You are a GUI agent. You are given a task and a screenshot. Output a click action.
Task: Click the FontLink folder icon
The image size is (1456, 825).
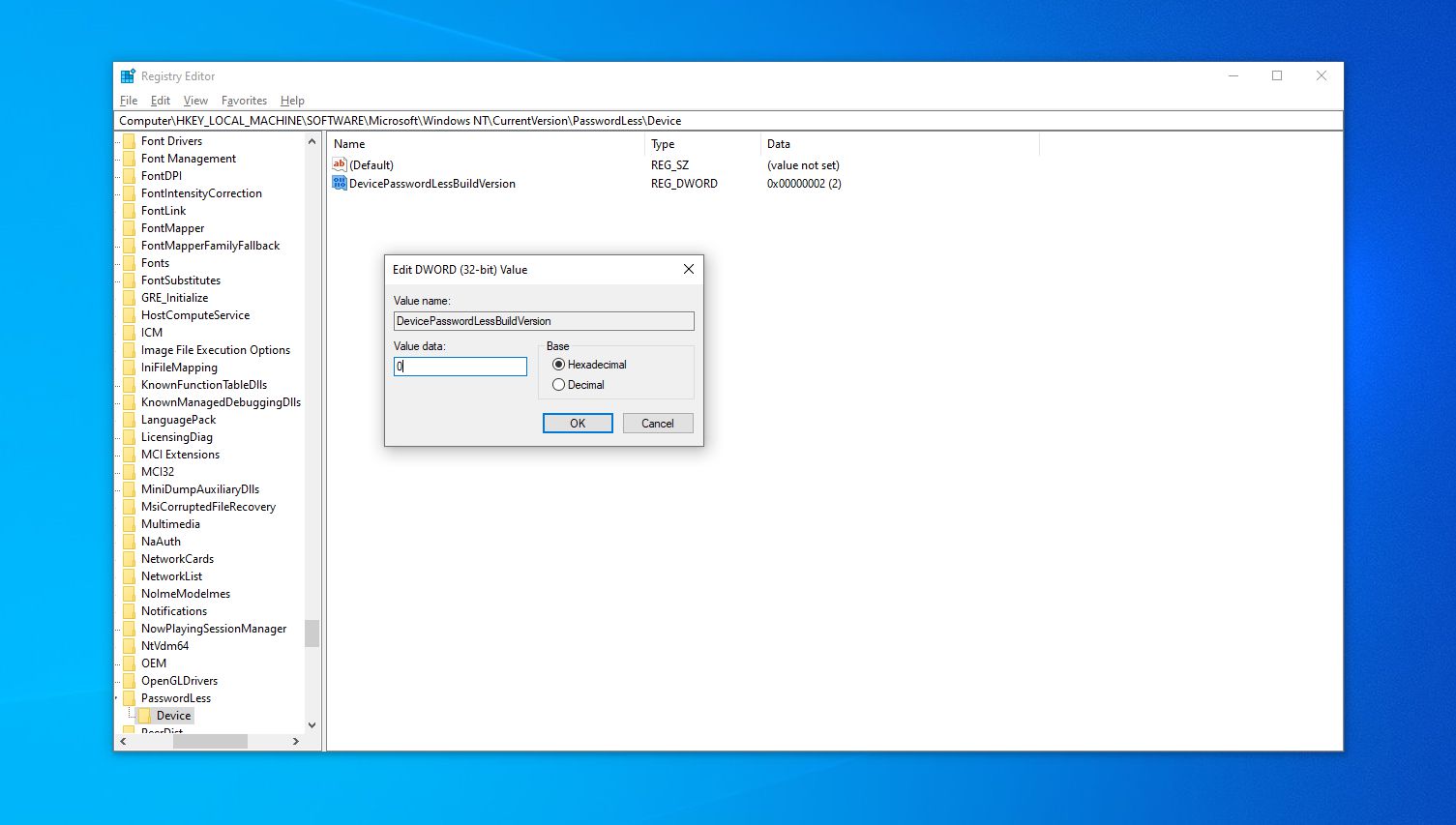(129, 211)
